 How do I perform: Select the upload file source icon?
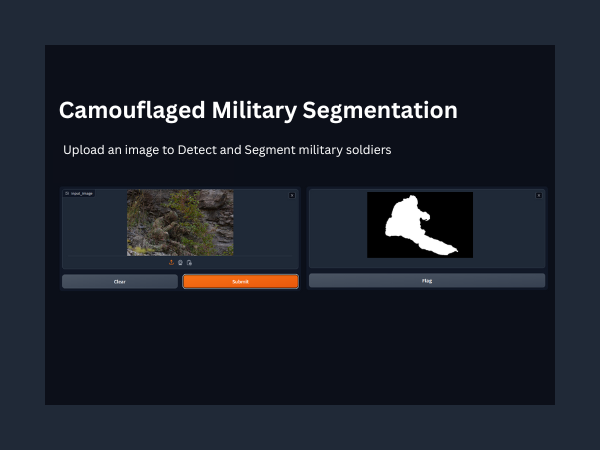pyautogui.click(x=171, y=262)
